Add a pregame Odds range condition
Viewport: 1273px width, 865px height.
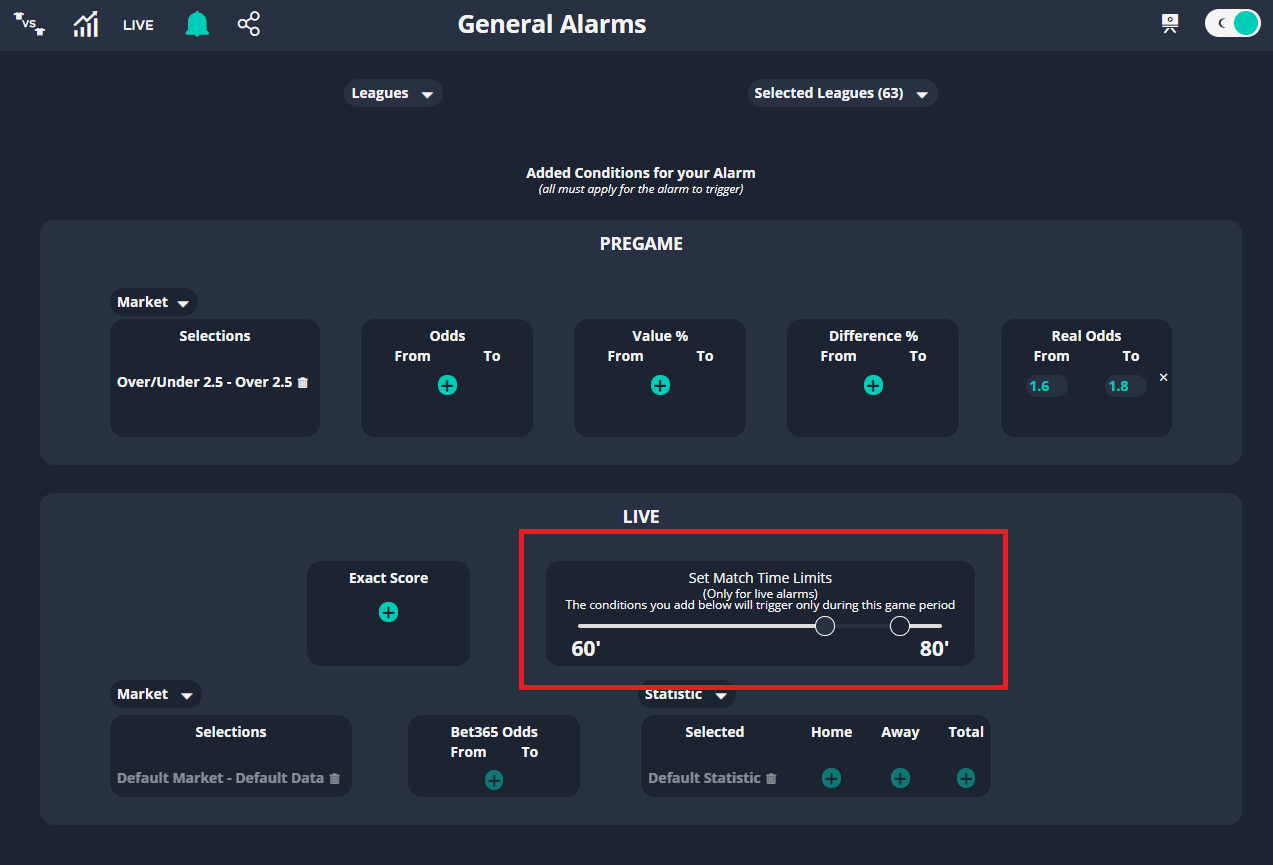(446, 384)
